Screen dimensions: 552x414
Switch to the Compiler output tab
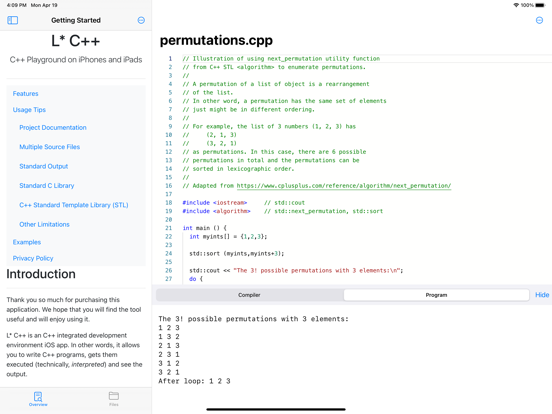coord(249,295)
